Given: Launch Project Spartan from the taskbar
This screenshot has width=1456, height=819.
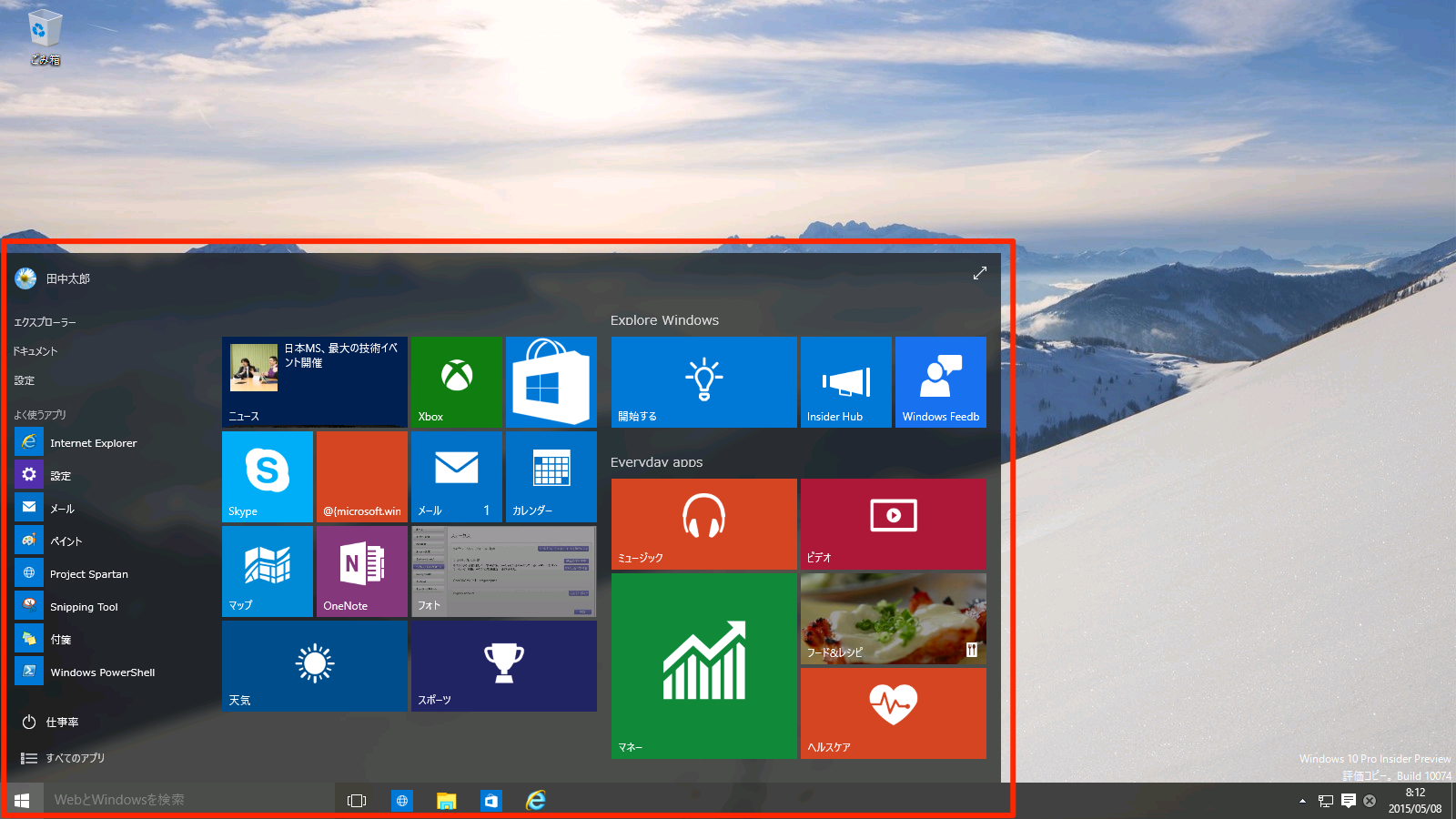Looking at the screenshot, I should pos(401,801).
